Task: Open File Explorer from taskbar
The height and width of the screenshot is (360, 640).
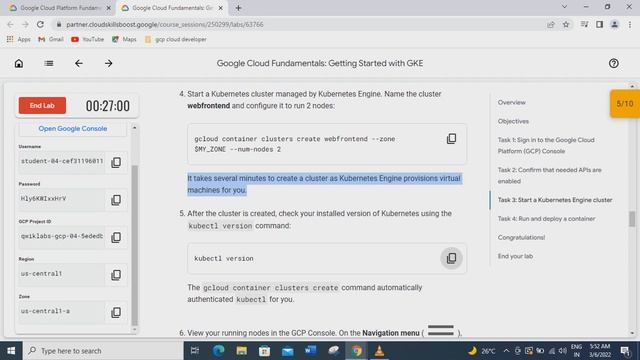Action: (242, 351)
